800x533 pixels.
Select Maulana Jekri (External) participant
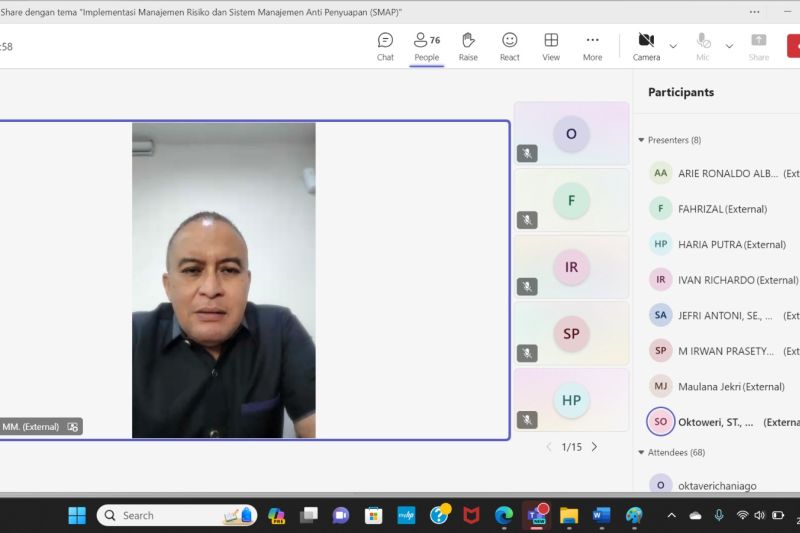(x=723, y=387)
